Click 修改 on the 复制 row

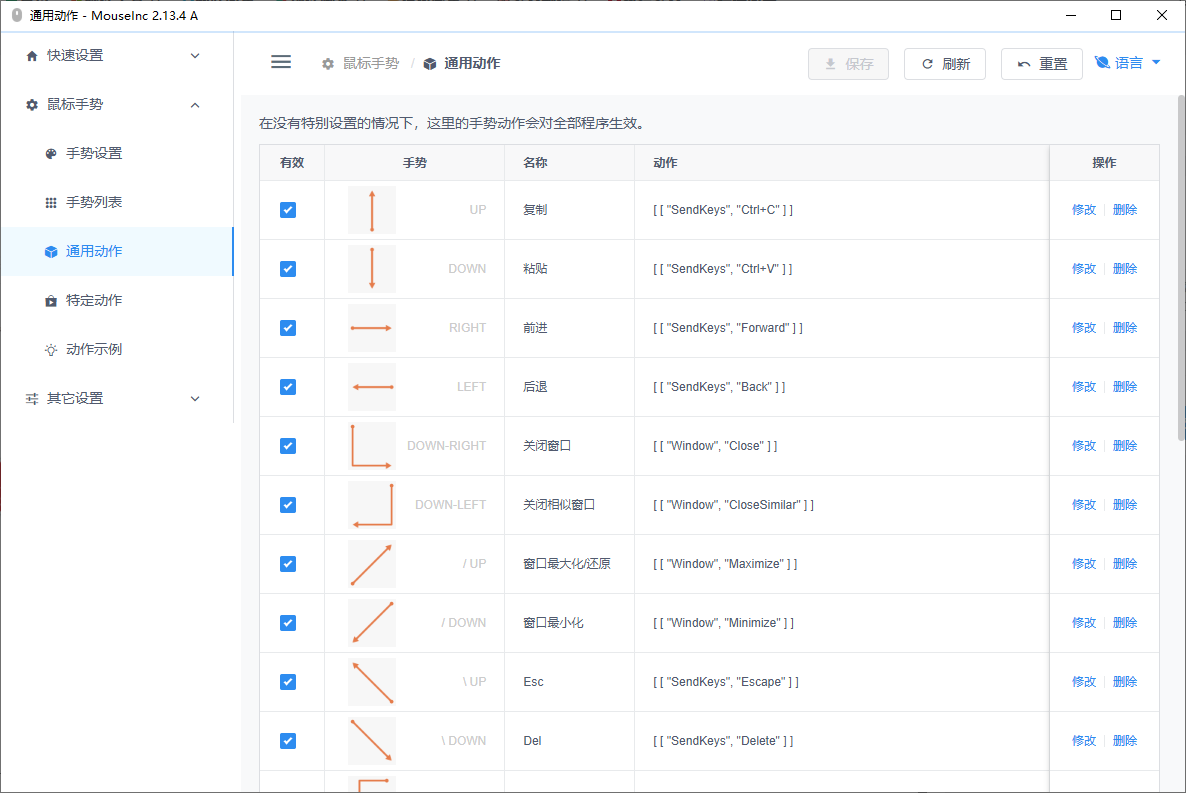point(1083,210)
